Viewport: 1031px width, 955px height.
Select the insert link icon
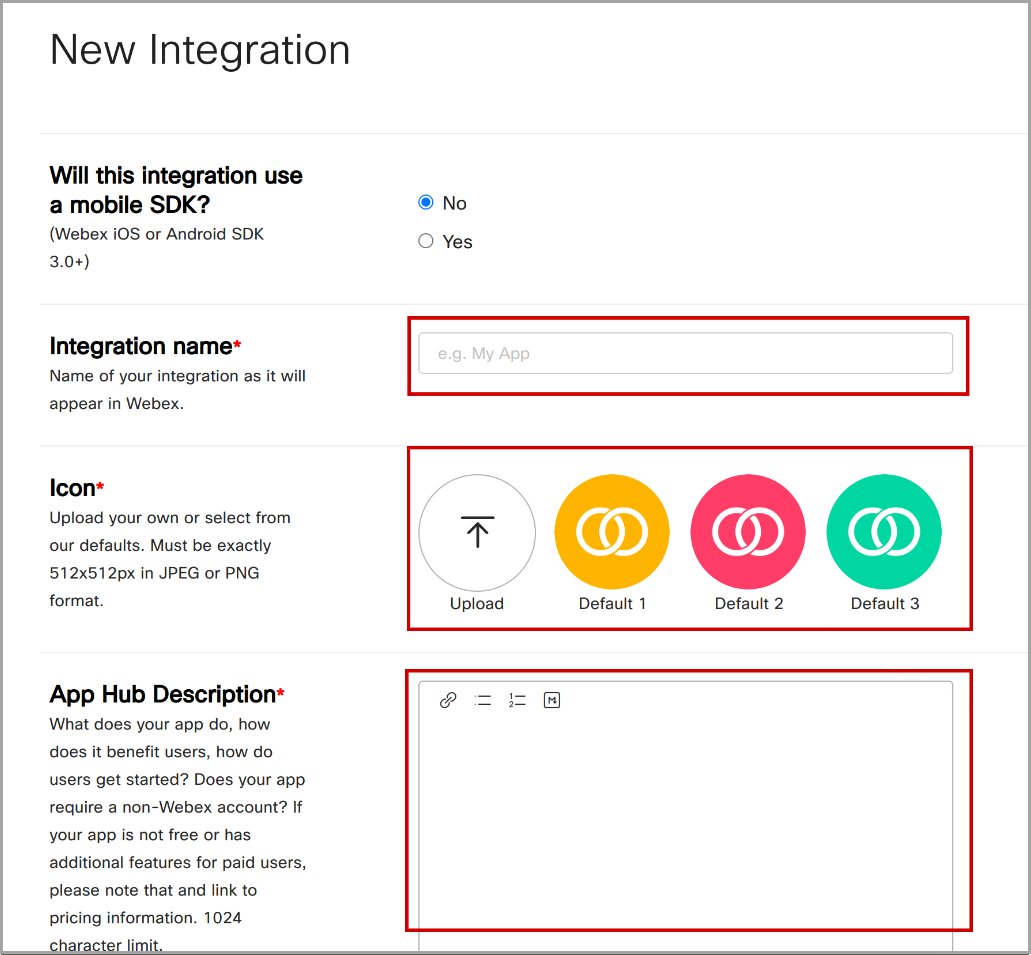click(448, 700)
